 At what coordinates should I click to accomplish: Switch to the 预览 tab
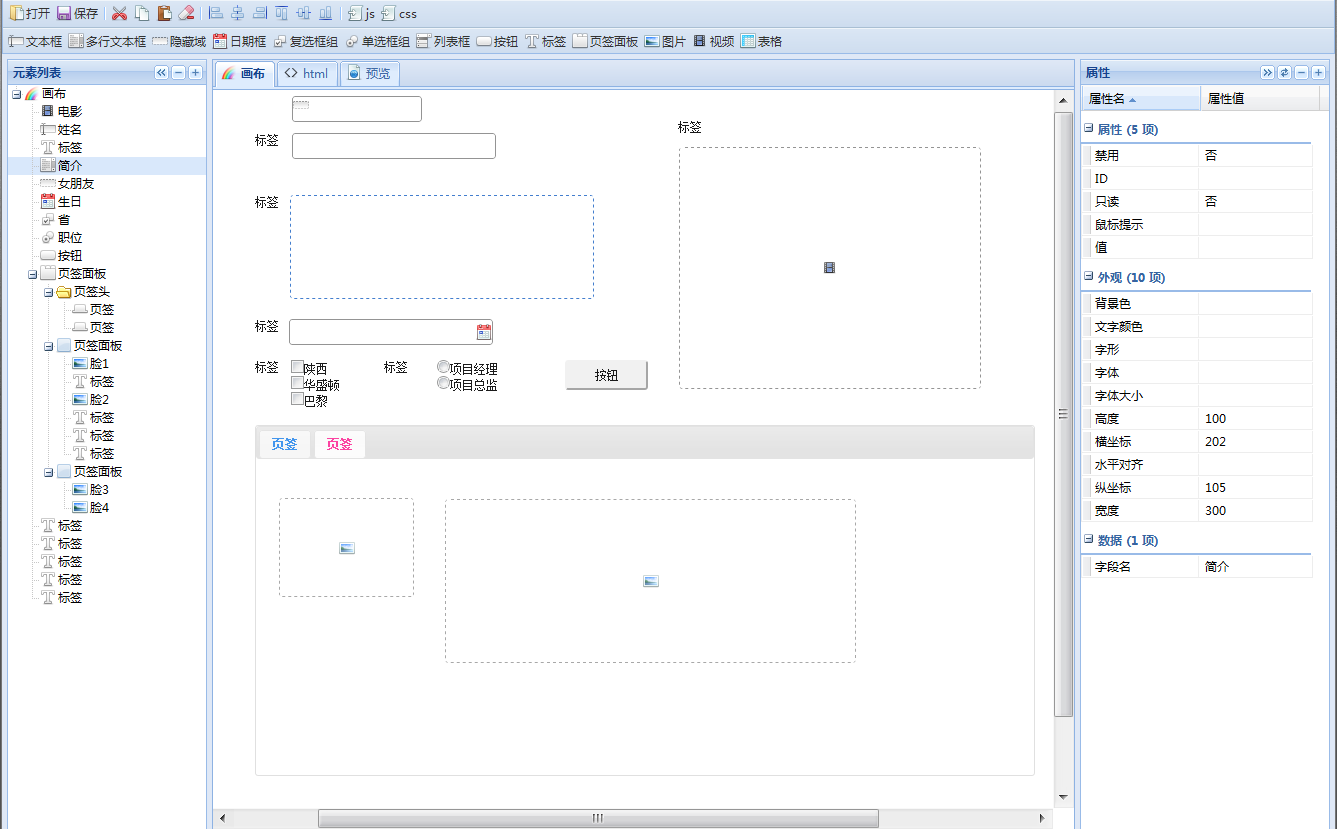point(370,72)
